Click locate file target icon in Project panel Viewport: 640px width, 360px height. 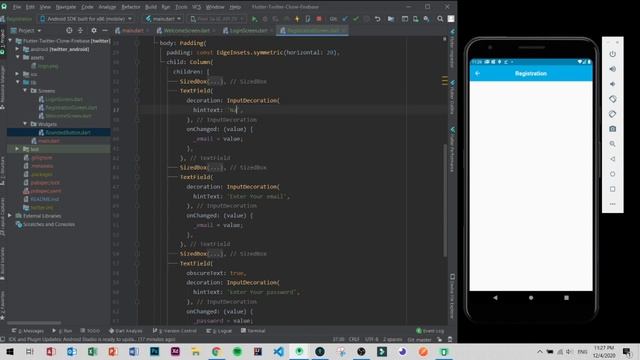69,30
